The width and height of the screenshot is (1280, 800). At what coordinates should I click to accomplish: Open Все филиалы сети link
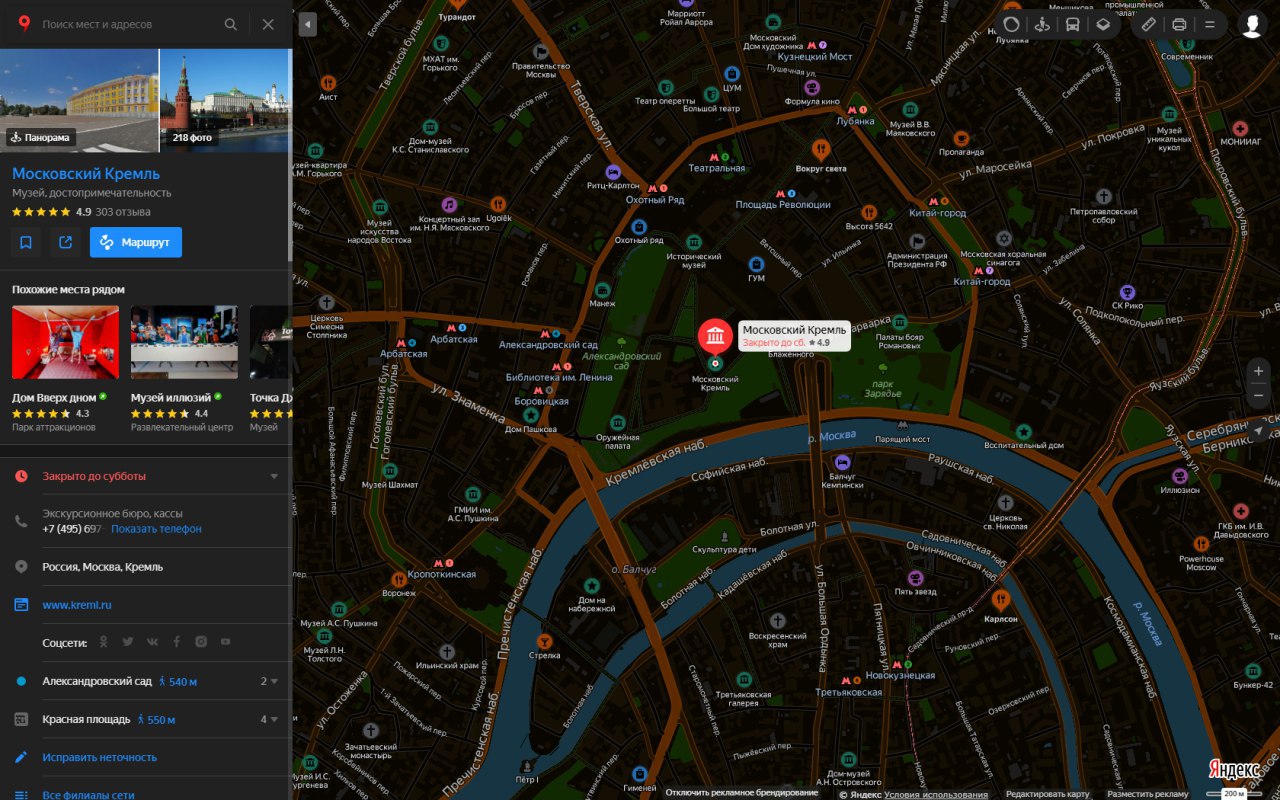click(x=88, y=795)
